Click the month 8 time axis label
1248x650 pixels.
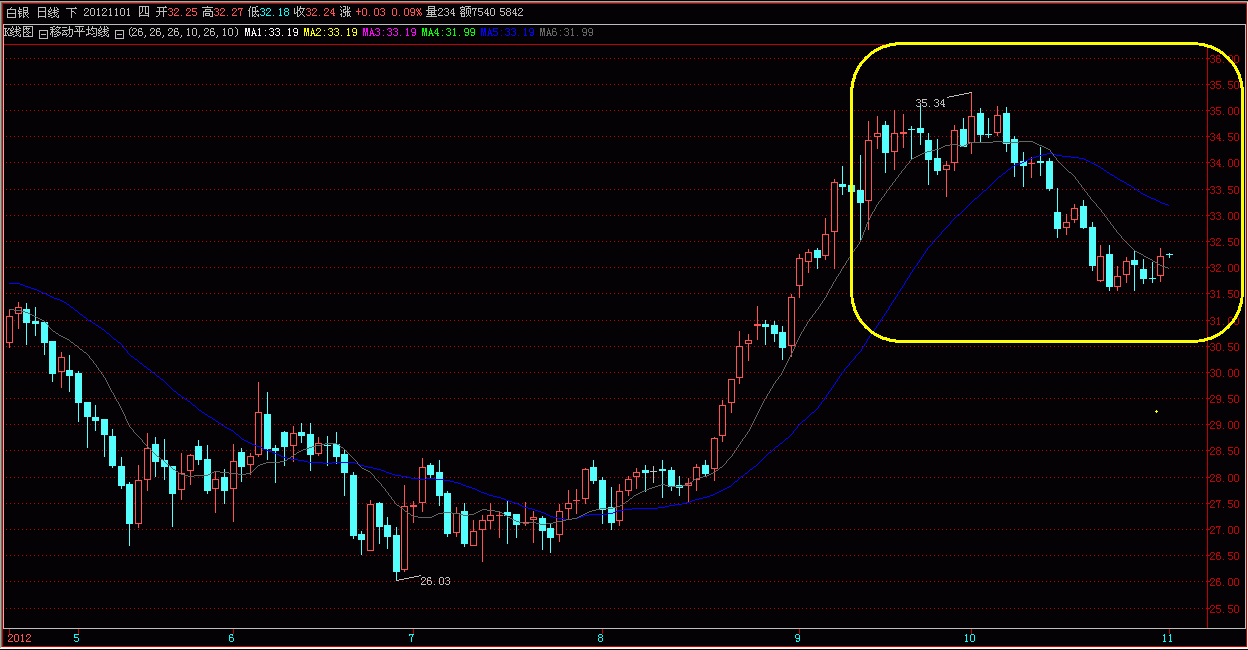(600, 637)
